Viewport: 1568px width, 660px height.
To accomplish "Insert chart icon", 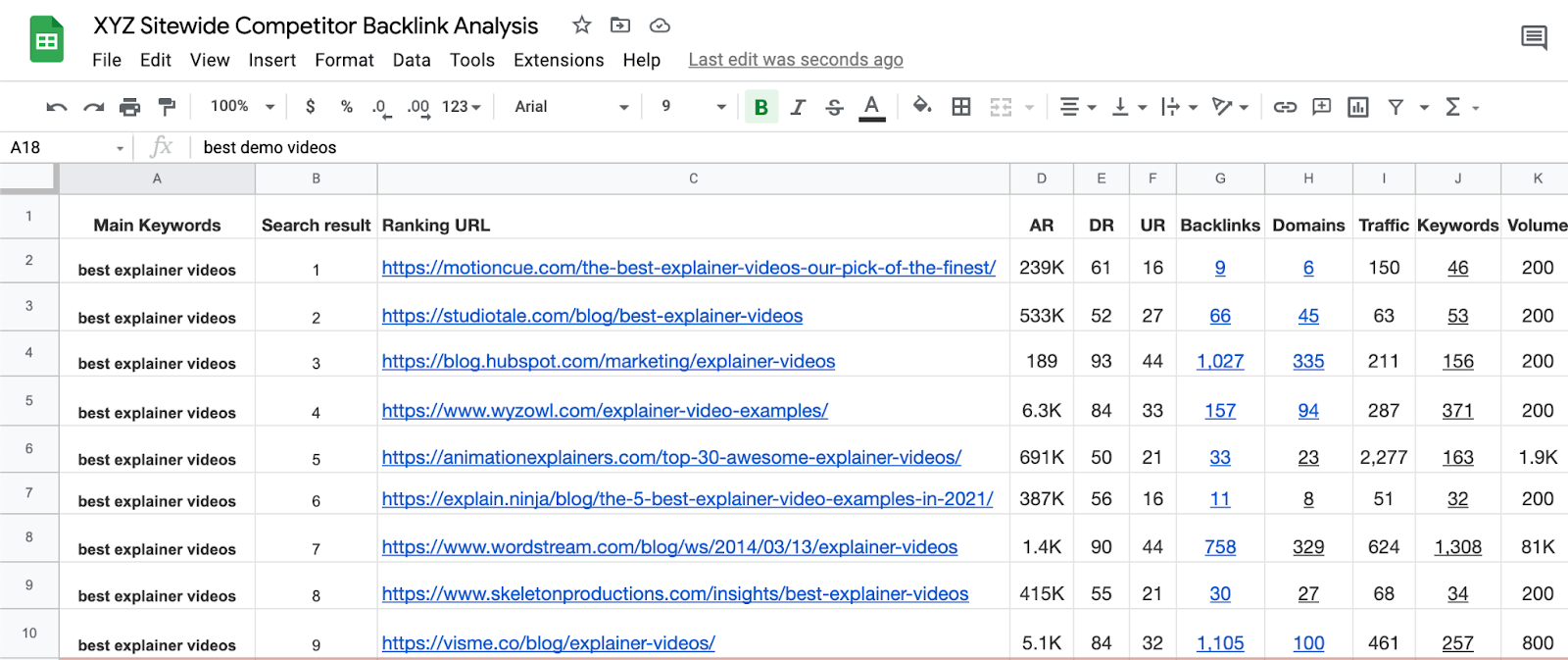I will coord(1358,107).
